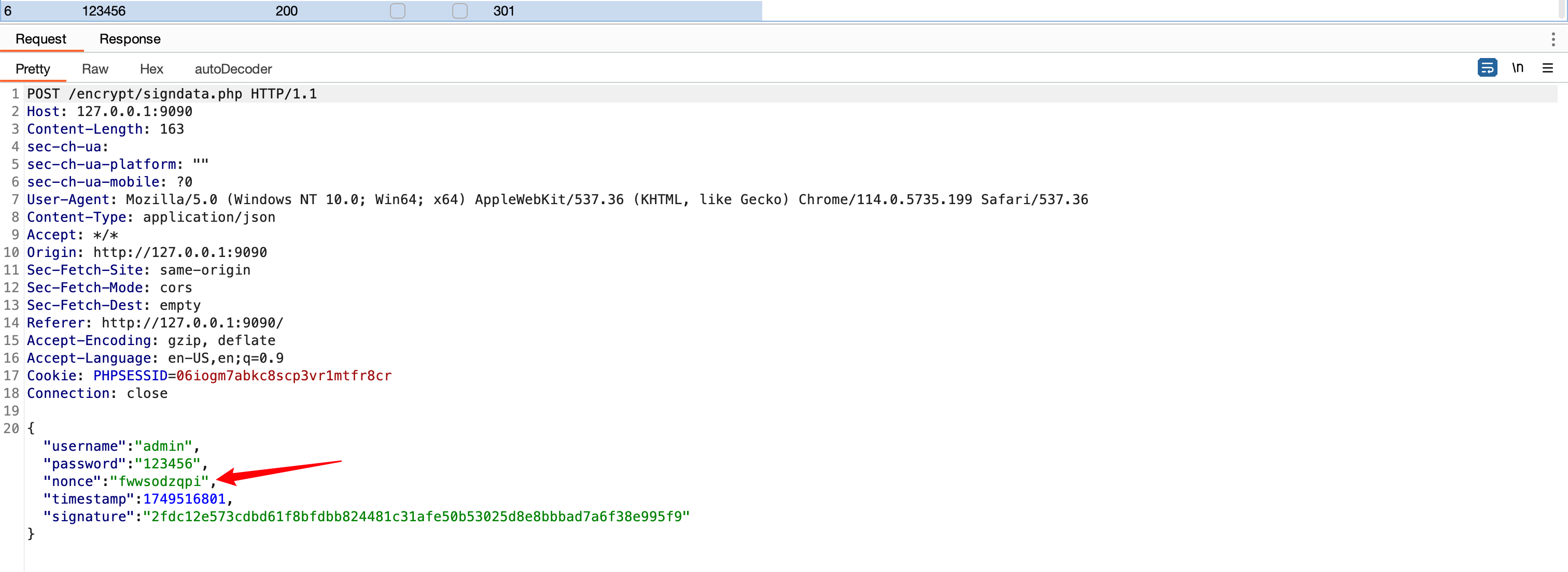Click the Connection: close line
The image size is (1568, 572).
(97, 394)
